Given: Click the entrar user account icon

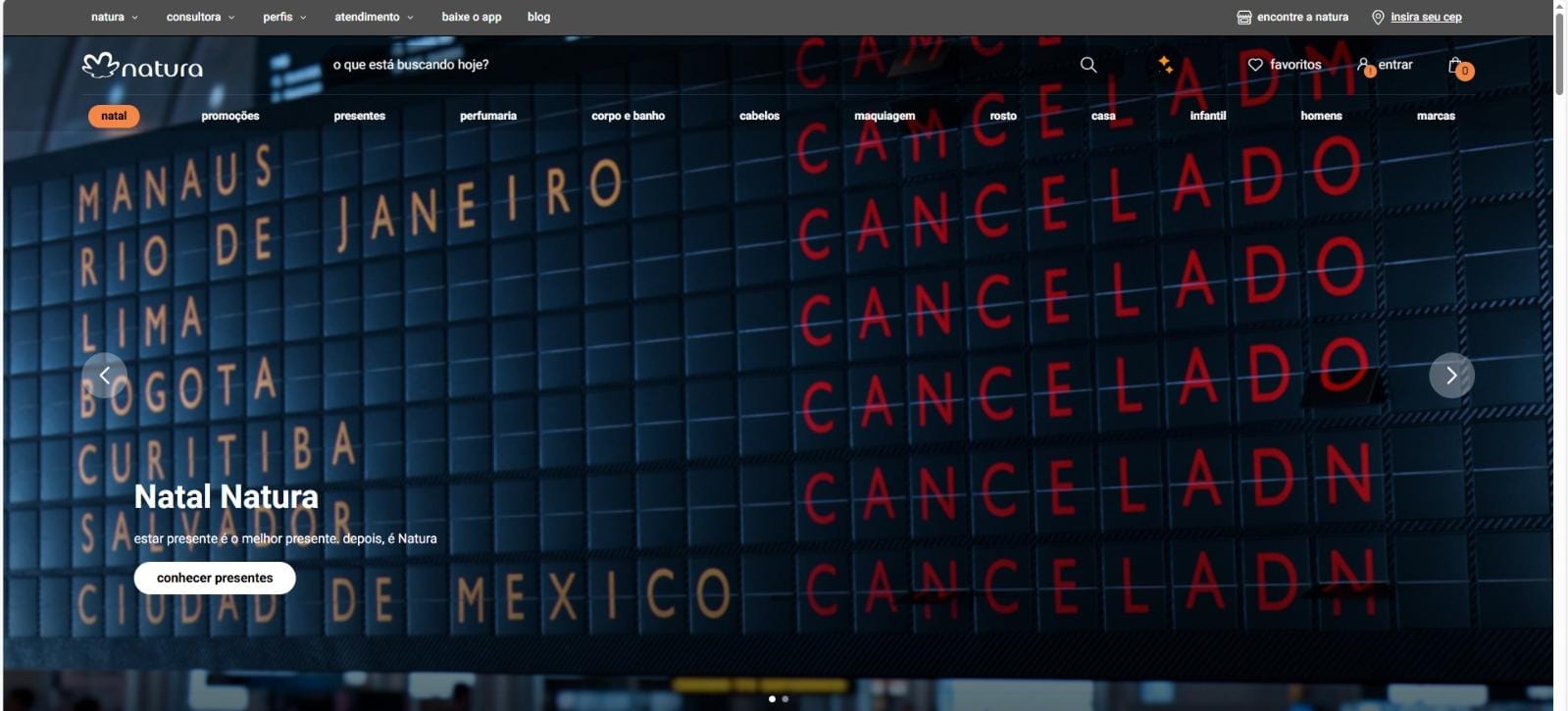Looking at the screenshot, I should click(x=1363, y=65).
